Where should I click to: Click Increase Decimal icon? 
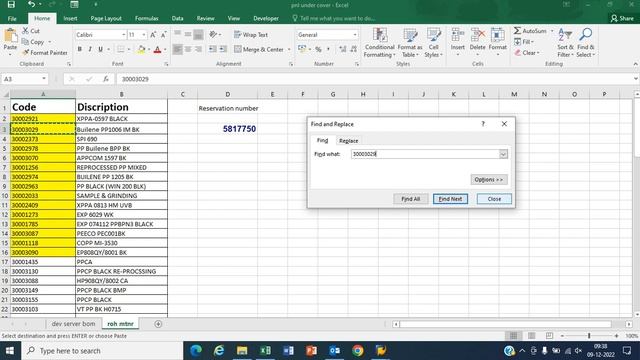[342, 49]
